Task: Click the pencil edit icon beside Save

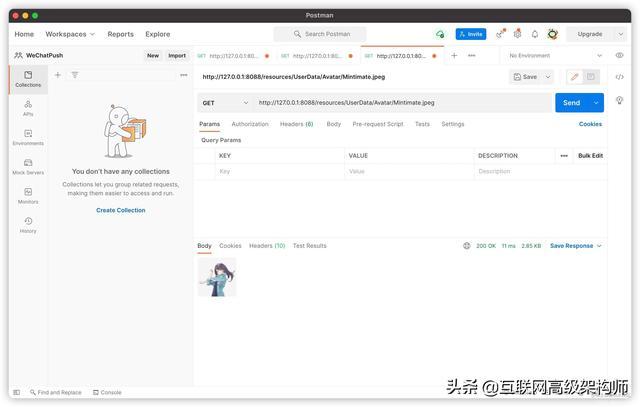Action: point(574,77)
